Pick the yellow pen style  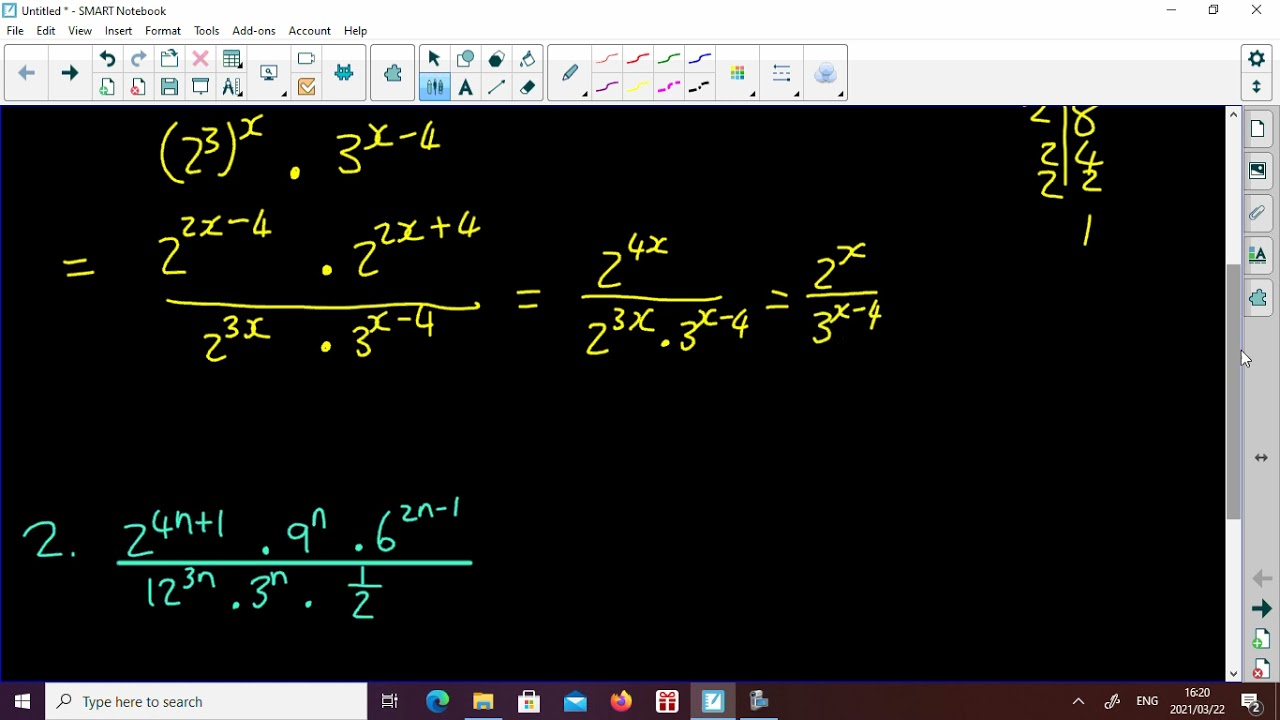638,87
